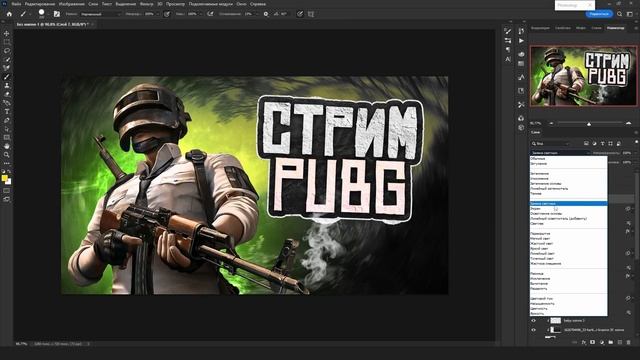Screen dimensions: 640x360
Task: Select the Brush tool in left toolbar
Action: (x=7, y=77)
